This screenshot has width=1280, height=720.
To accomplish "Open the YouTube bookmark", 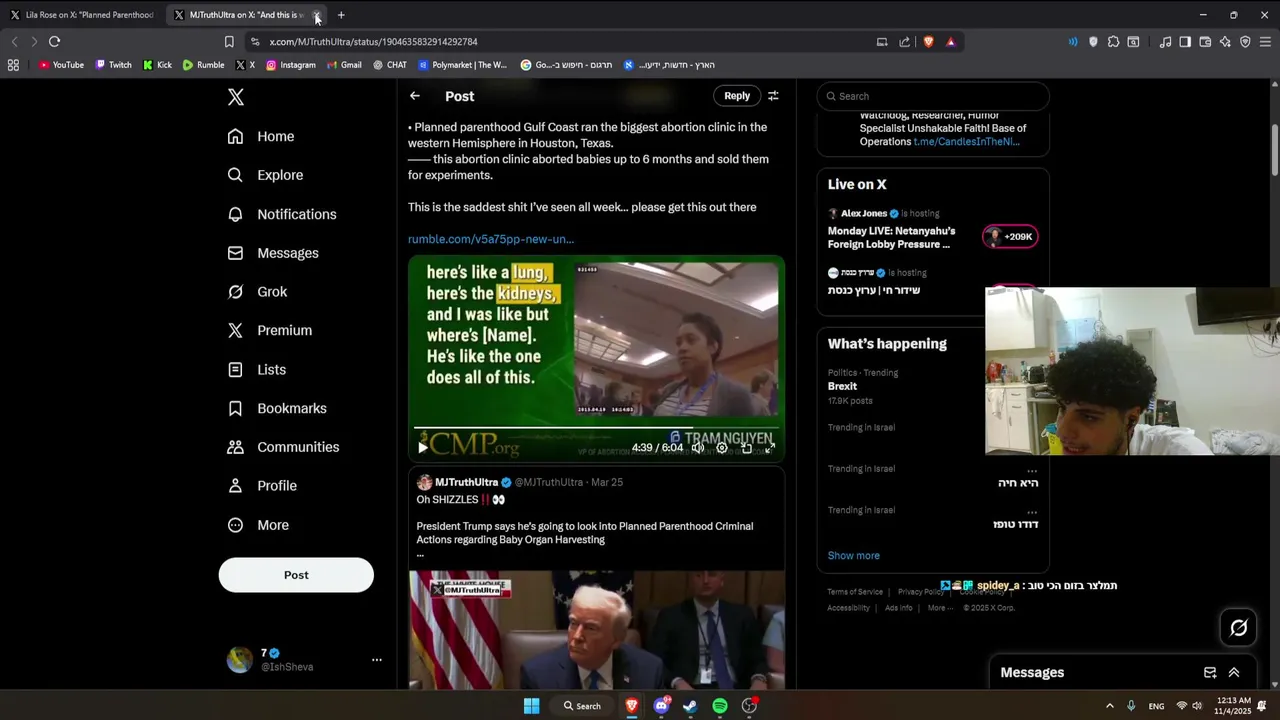I will click(x=62, y=65).
